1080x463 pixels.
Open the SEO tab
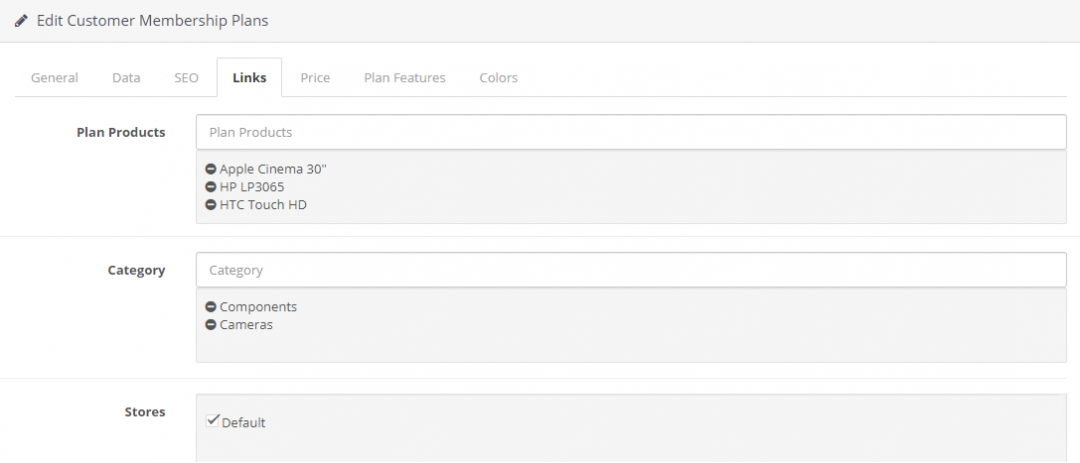click(x=186, y=77)
